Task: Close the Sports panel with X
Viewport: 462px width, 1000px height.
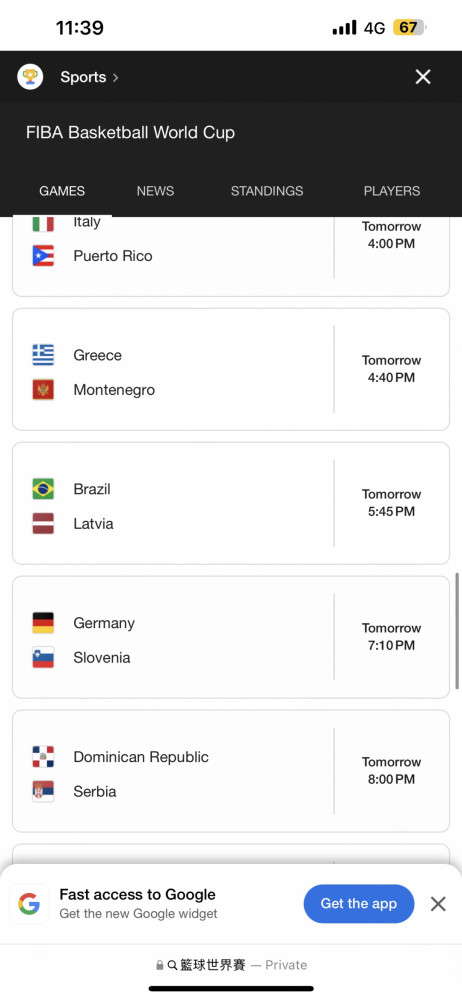Action: pyautogui.click(x=423, y=77)
